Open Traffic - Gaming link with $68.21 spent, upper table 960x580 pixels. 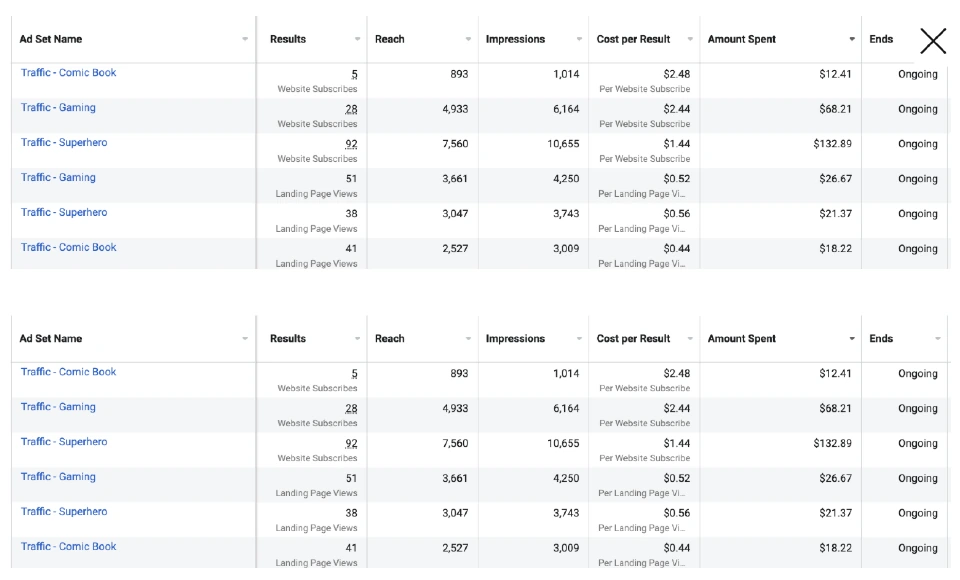[x=58, y=107]
